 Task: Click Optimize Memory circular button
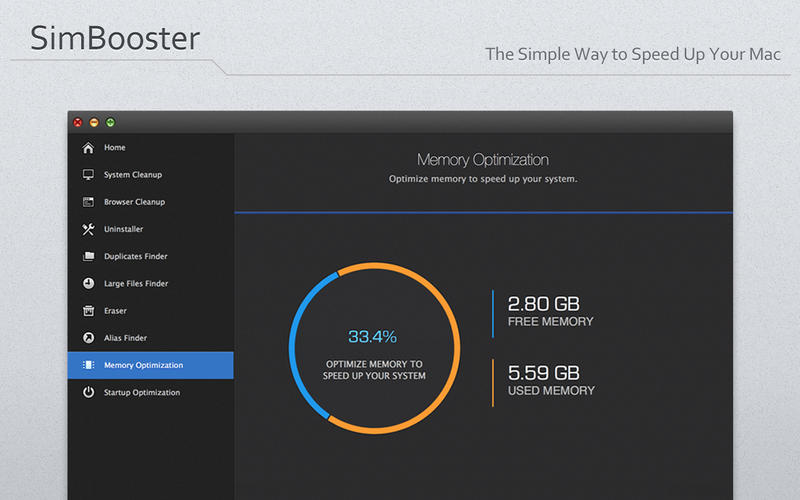click(x=374, y=370)
